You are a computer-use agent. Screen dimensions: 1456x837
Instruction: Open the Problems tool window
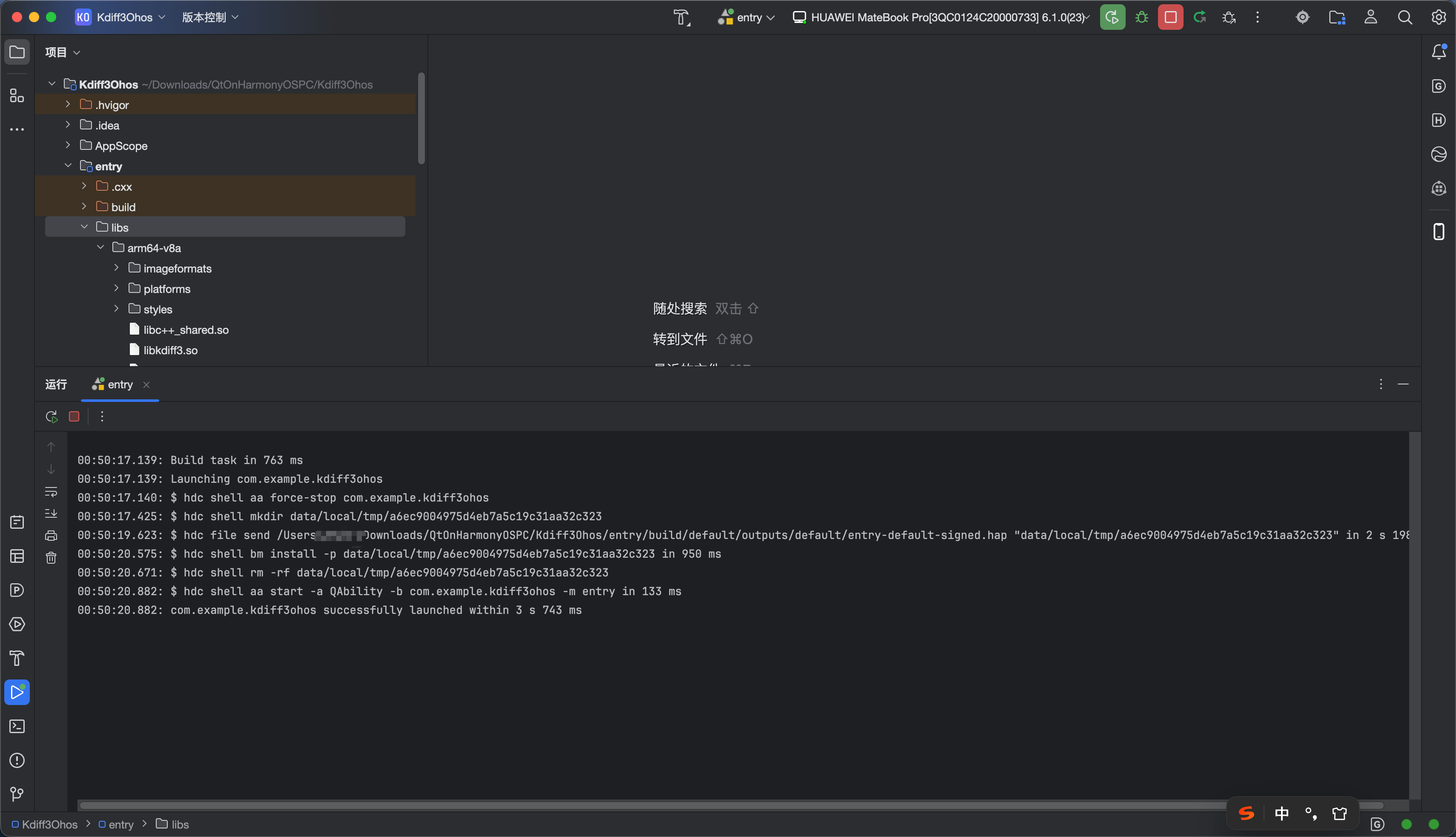(x=17, y=760)
